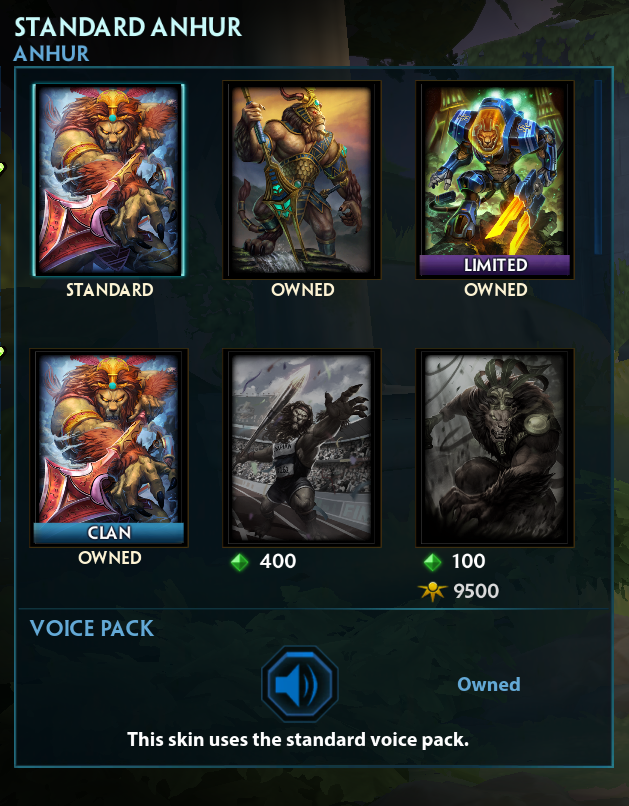Click the ANHUR god name subtitle
This screenshot has height=806, width=629.
tap(51, 53)
